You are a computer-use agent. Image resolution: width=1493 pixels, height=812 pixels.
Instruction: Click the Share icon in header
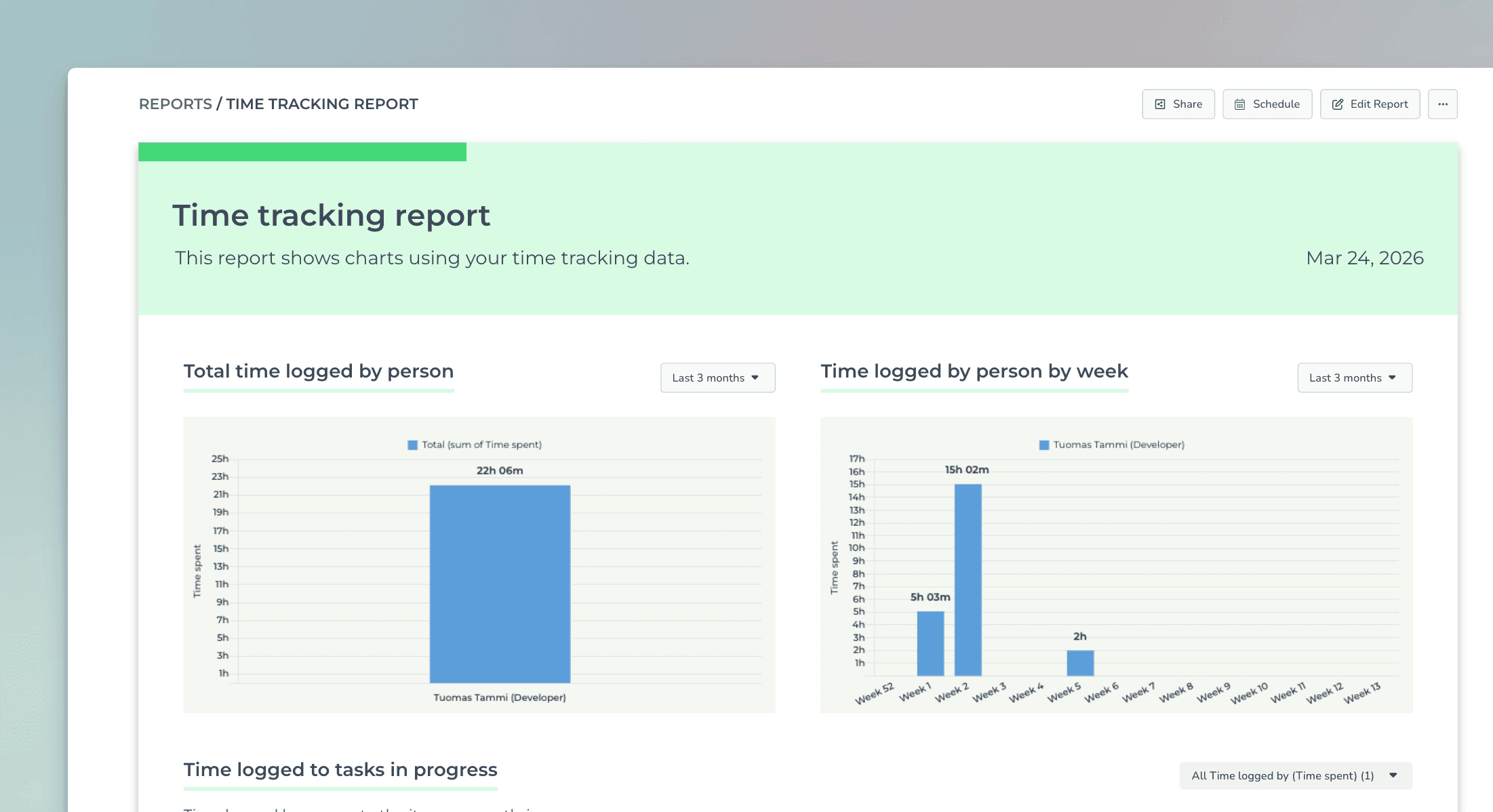[1160, 104]
